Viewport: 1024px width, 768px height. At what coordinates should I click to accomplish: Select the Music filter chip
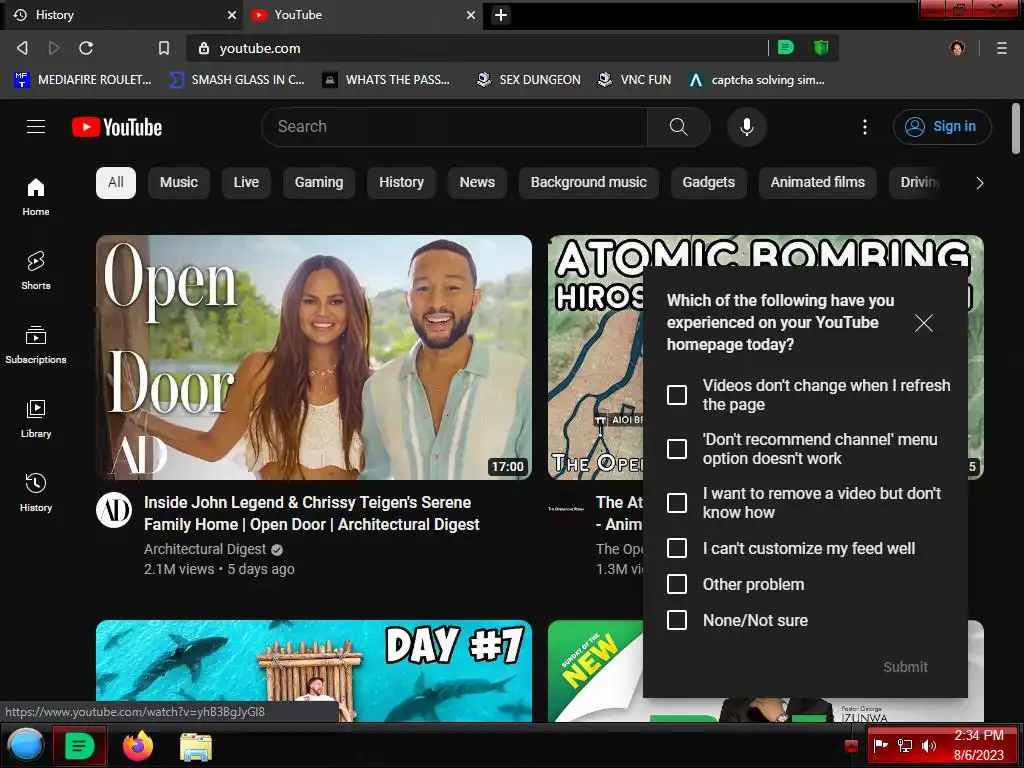179,183
